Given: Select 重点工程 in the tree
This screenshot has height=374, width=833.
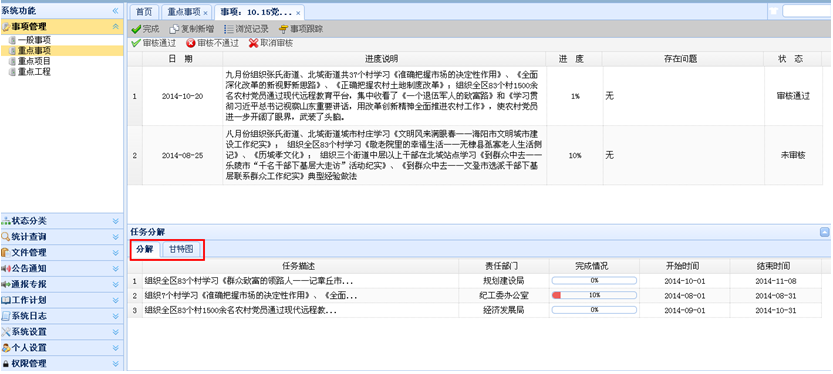Looking at the screenshot, I should pos(34,71).
